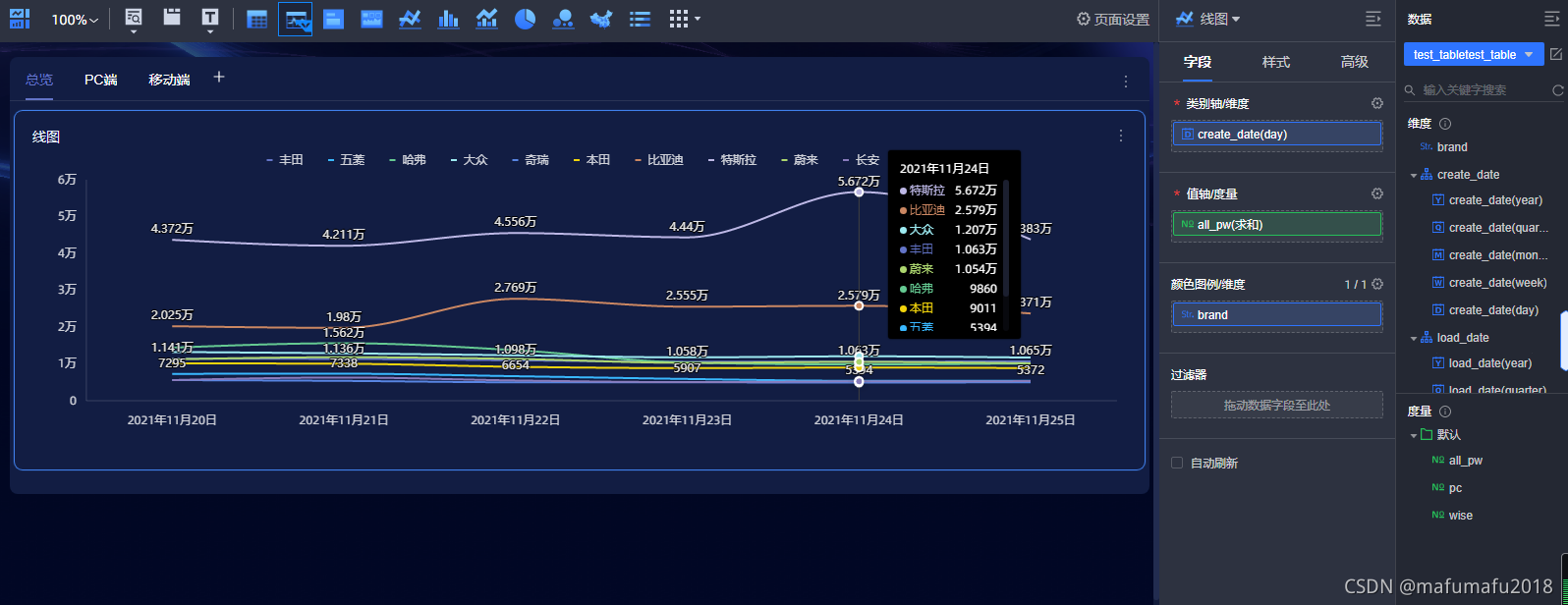Open settings gear for 值轴/度量
Screen dimensions: 1568x605
point(1376,193)
